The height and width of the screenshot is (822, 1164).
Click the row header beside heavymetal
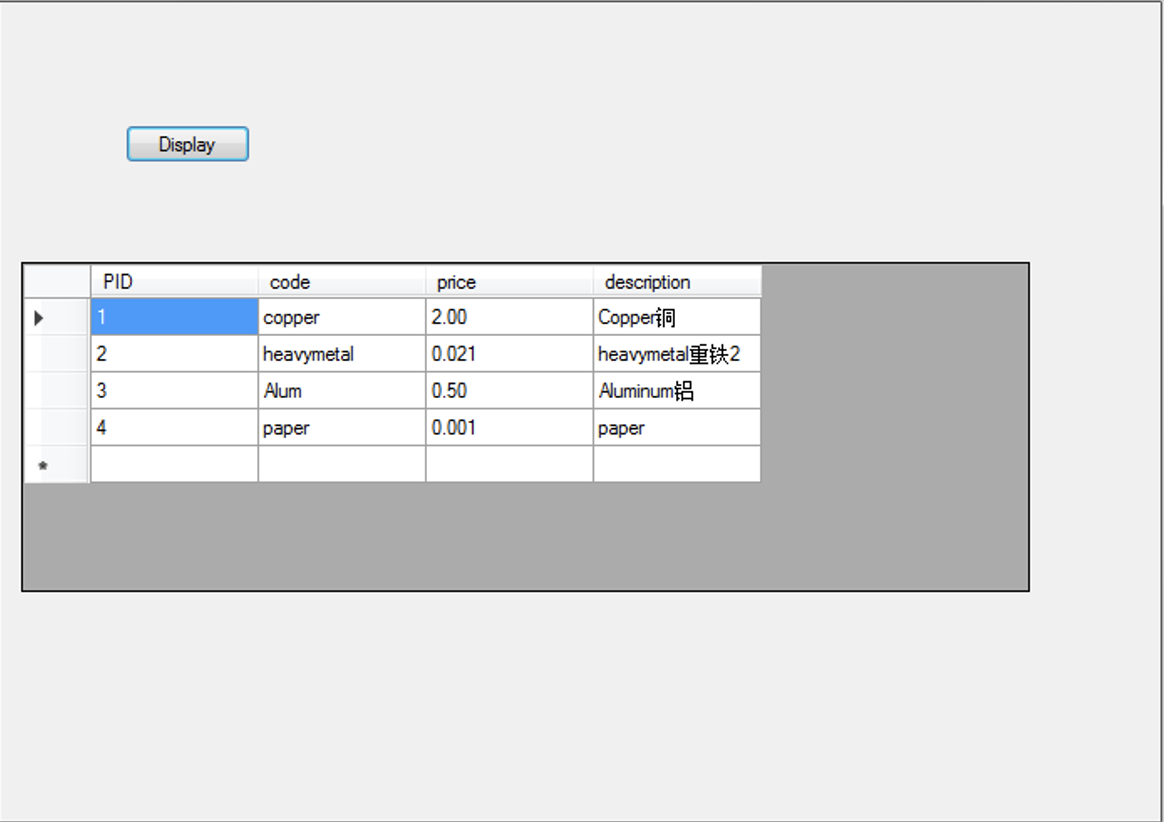(x=60, y=353)
